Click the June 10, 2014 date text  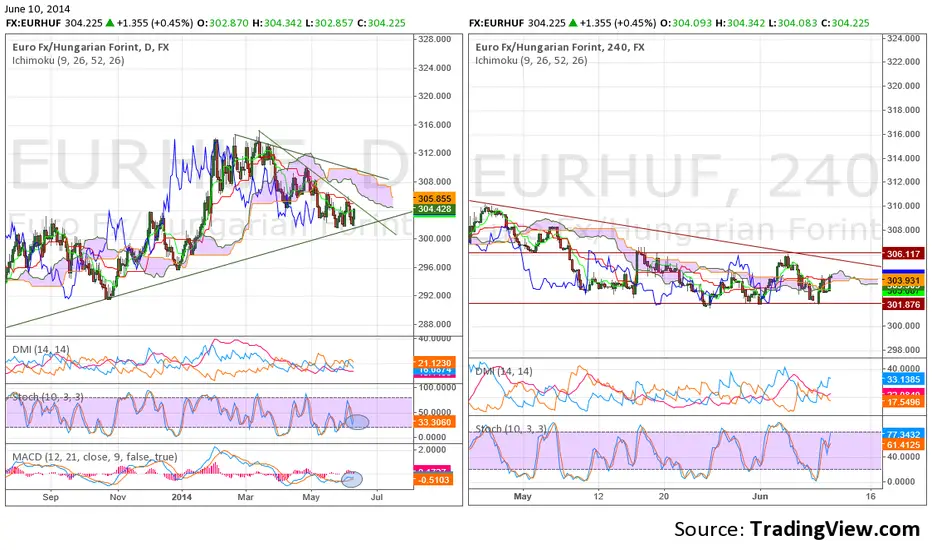(37, 9)
